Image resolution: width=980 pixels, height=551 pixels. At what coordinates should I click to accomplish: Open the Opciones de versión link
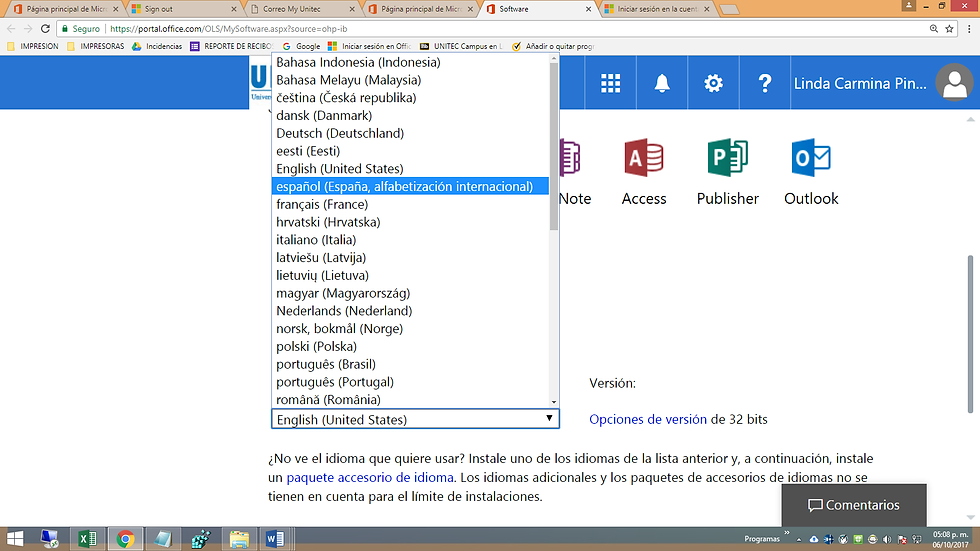point(648,419)
